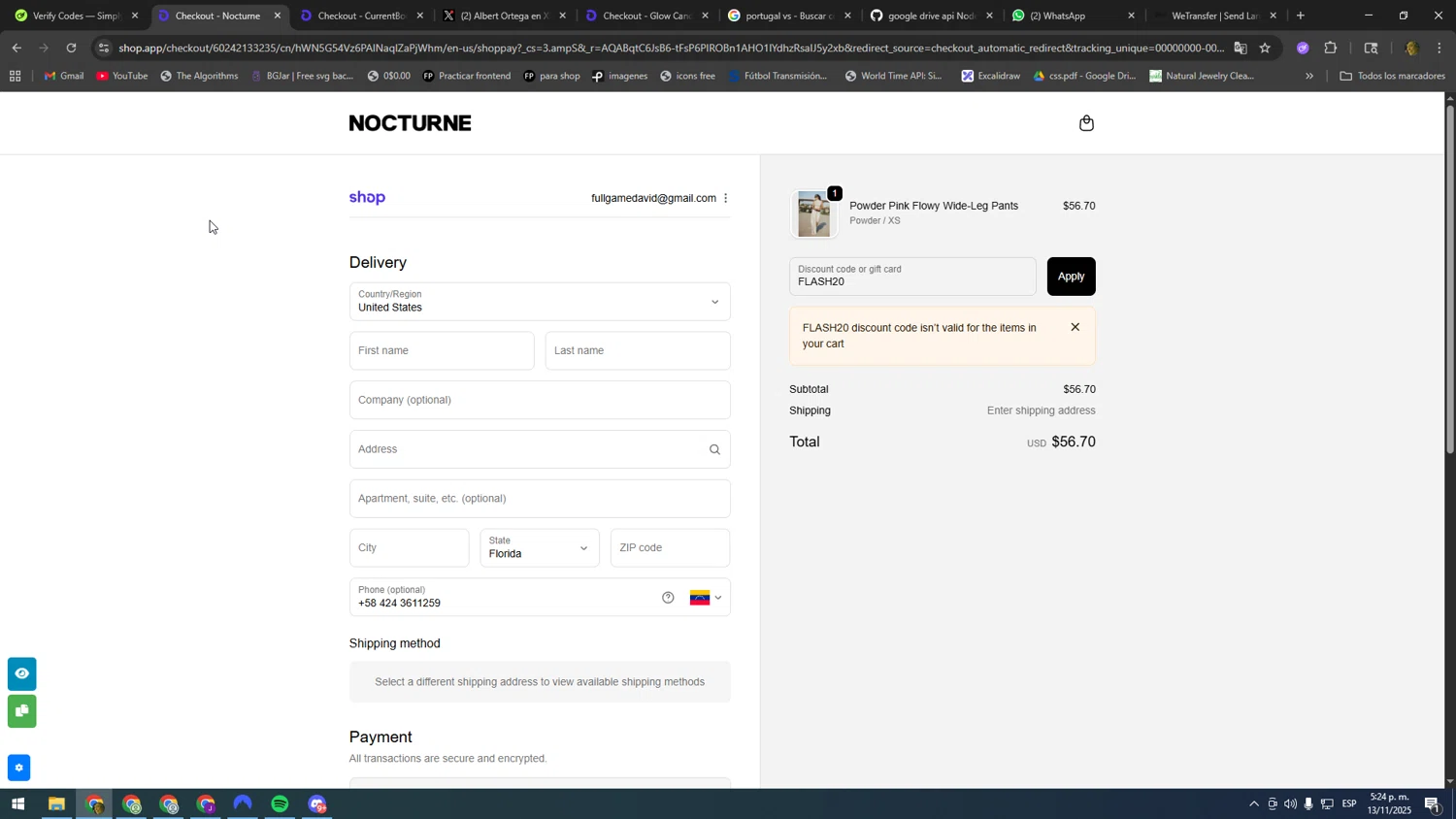Open Spotify from the taskbar
Viewport: 1456px width, 819px height.
click(x=280, y=804)
